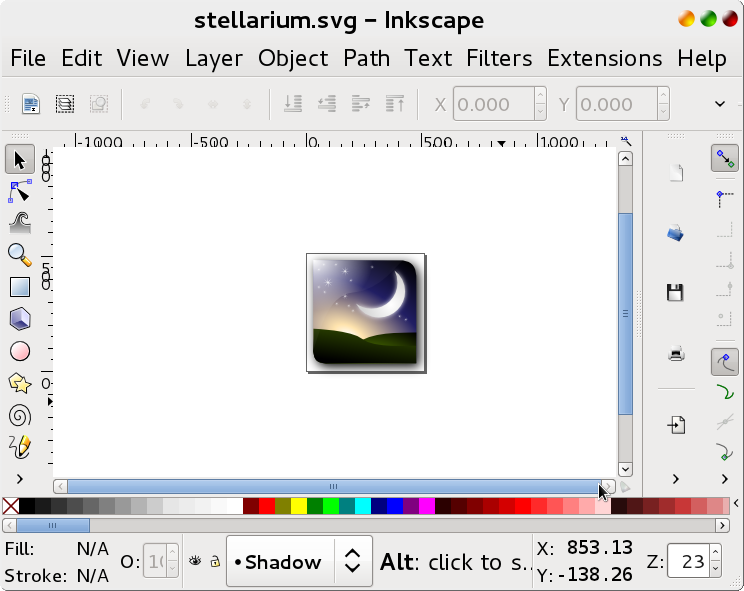Toggle snap to paths green curve
Screen dimensions: 744x591
tap(725, 392)
